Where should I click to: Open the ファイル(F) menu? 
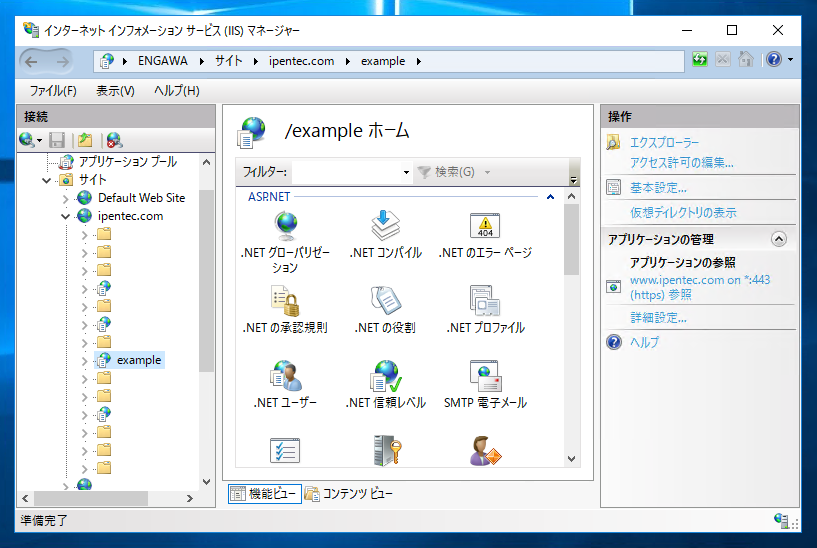(53, 91)
